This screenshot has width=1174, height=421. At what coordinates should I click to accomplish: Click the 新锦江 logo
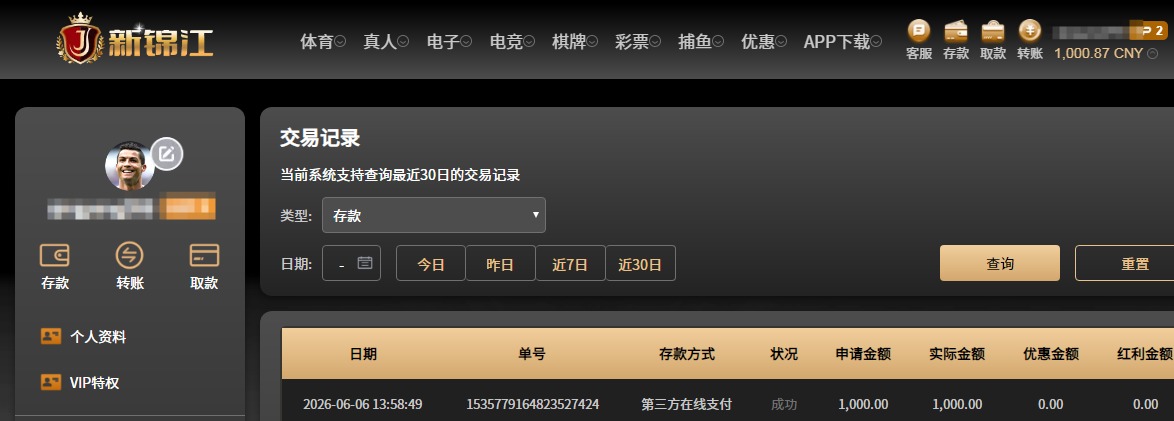click(x=136, y=37)
